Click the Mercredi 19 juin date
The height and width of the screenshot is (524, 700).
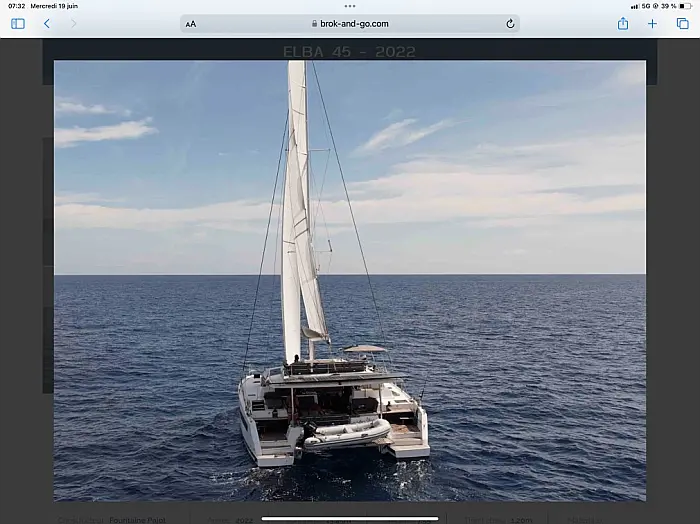54,6
